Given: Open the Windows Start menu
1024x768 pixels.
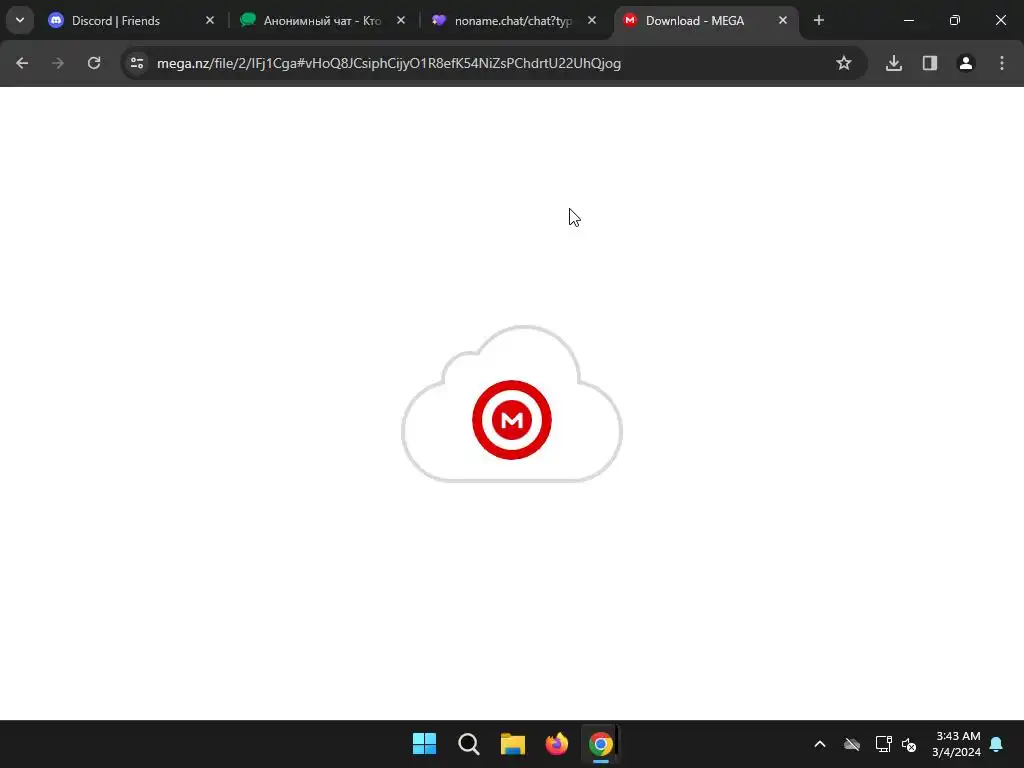Looking at the screenshot, I should pyautogui.click(x=424, y=744).
